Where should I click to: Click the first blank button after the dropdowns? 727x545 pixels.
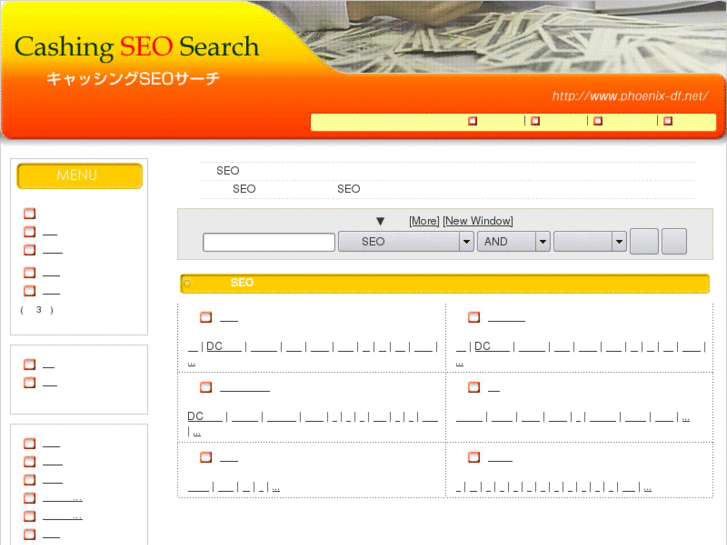pos(644,242)
